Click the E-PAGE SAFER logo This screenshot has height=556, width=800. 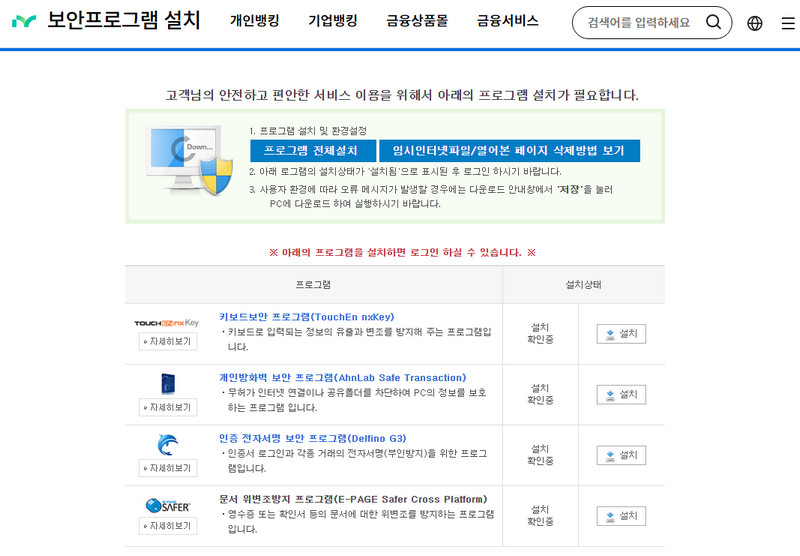pyautogui.click(x=168, y=506)
